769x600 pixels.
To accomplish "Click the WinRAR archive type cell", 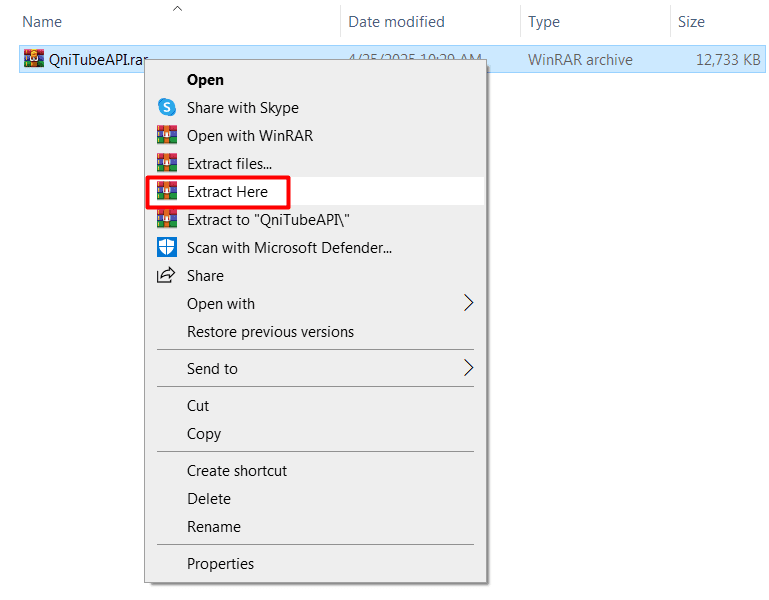I will 580,59.
